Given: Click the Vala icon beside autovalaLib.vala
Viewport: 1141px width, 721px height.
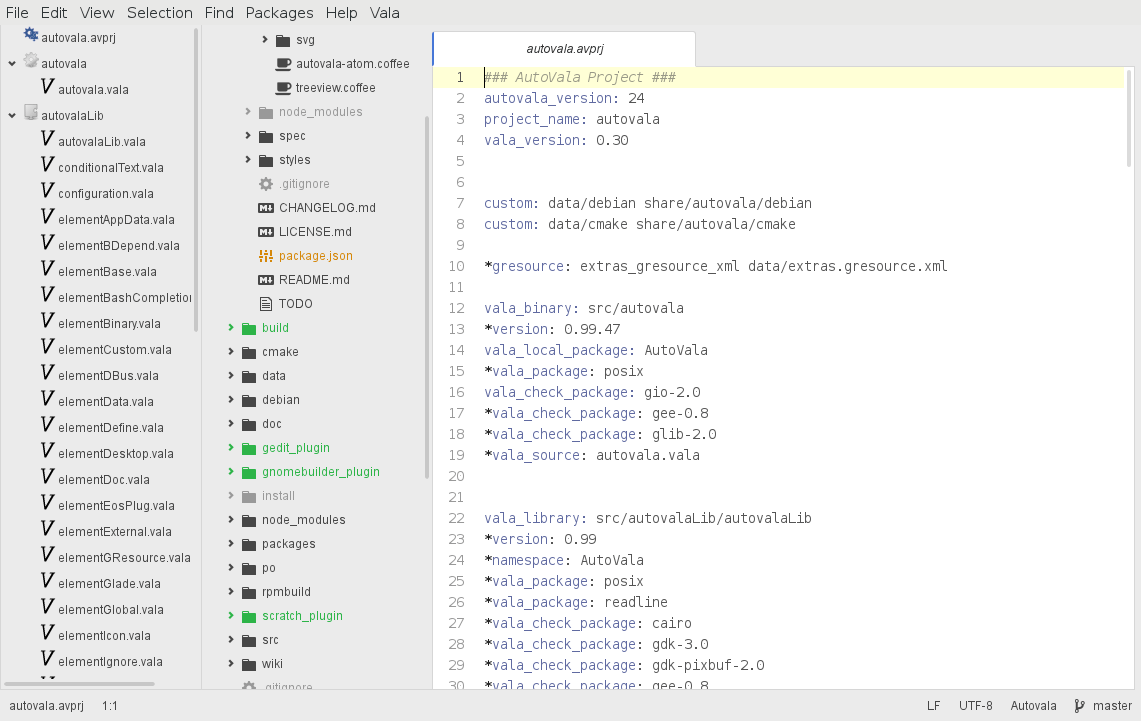Looking at the screenshot, I should pos(47,141).
